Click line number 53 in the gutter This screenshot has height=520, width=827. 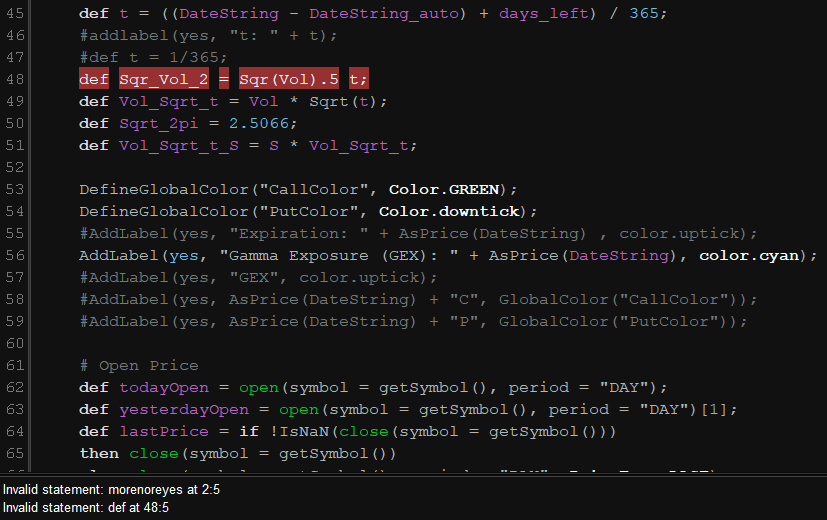(14, 190)
